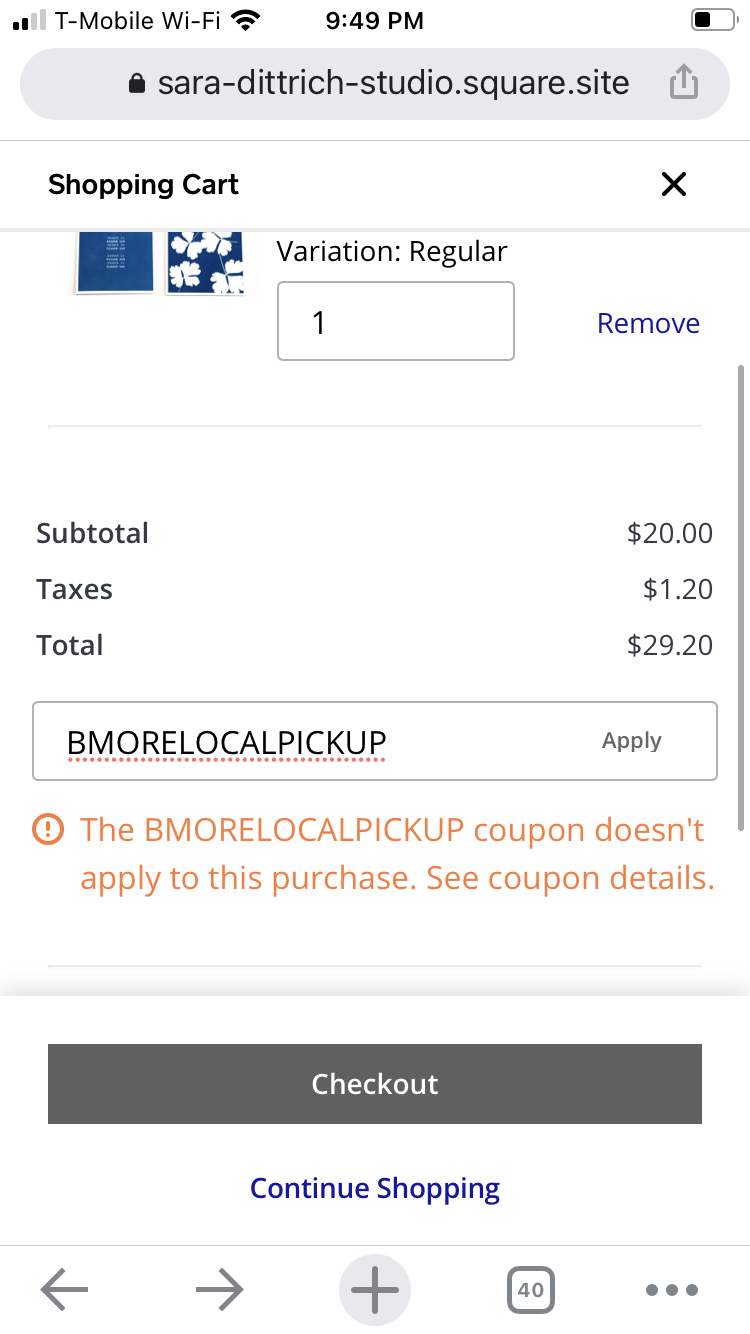Tap the browser forward arrow
The height and width of the screenshot is (1334, 750).
219,1290
